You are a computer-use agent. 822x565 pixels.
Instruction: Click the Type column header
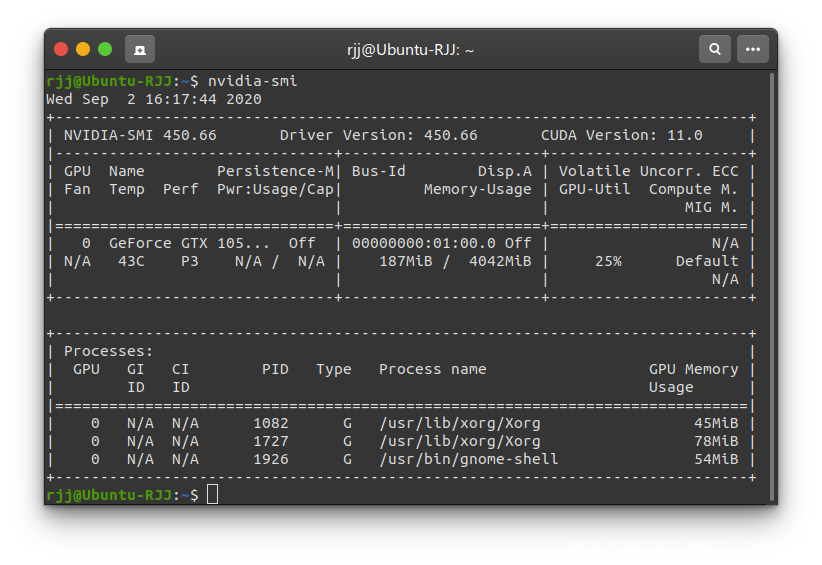(x=334, y=370)
